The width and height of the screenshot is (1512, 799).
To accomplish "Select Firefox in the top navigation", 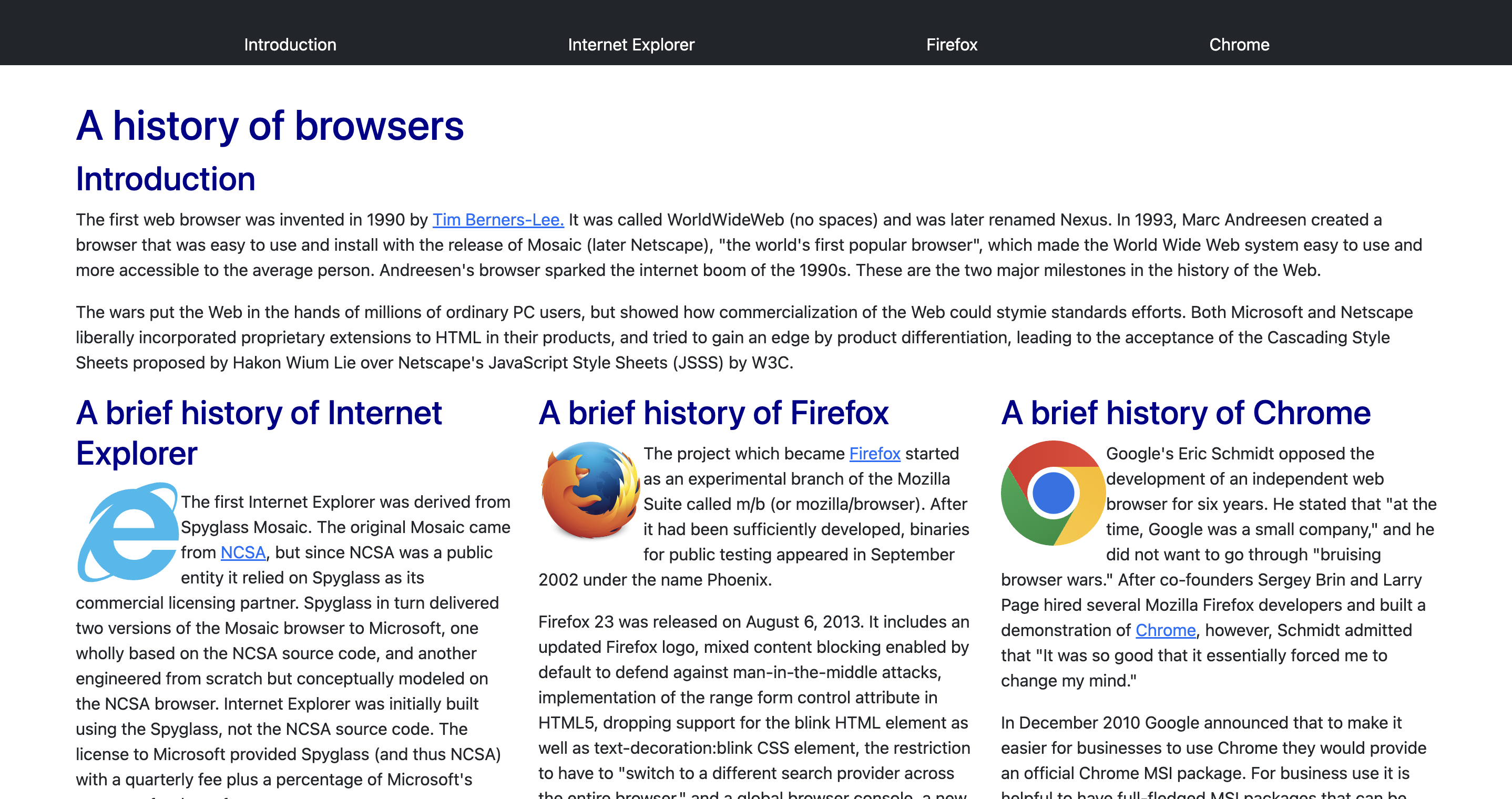I will (x=952, y=45).
